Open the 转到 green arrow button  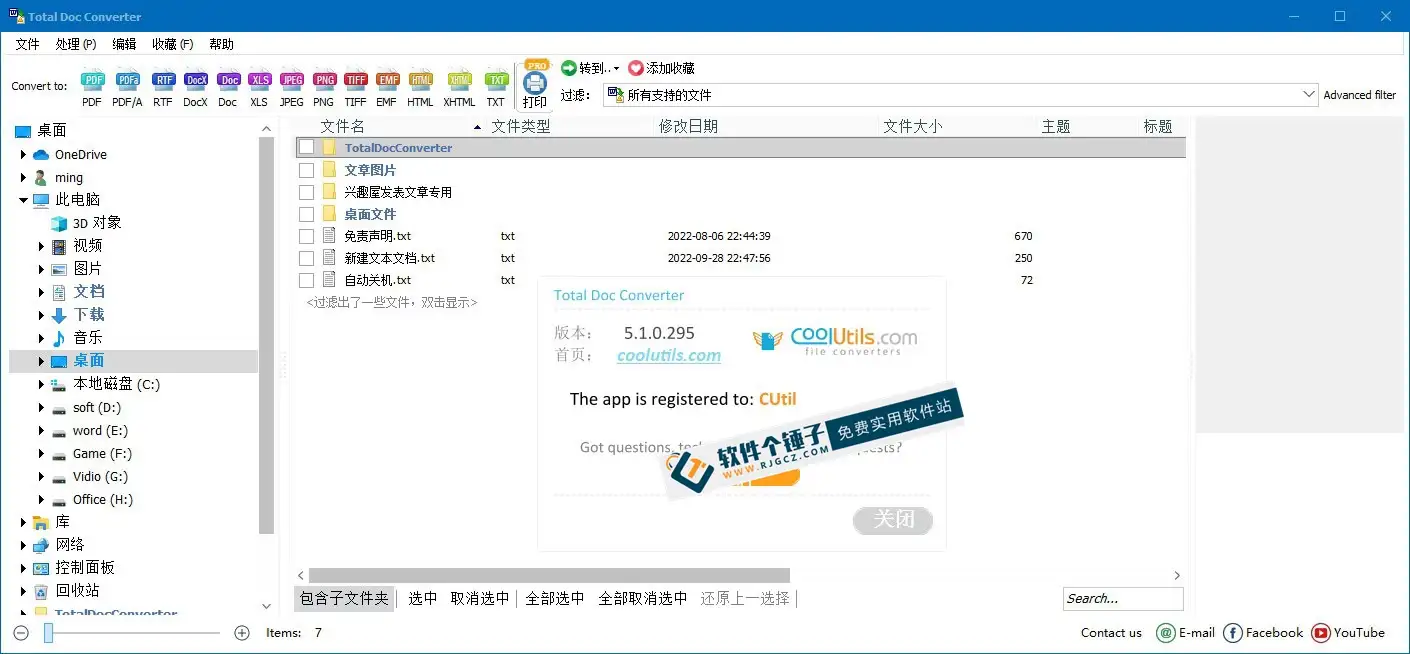point(568,68)
